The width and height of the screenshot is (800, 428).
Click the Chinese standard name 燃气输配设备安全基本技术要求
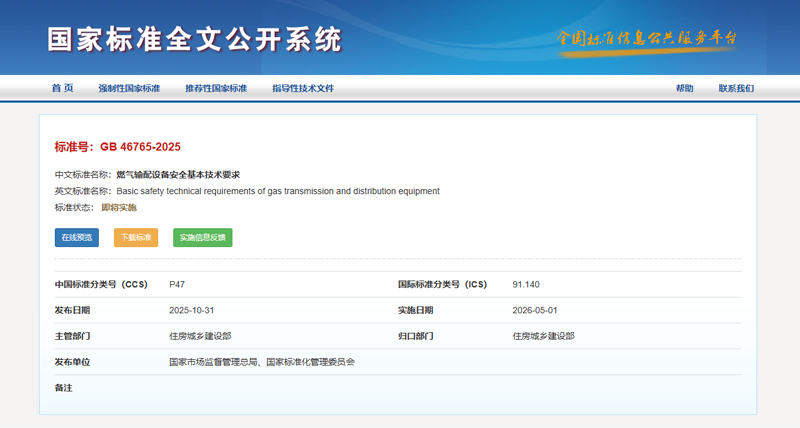[x=178, y=174]
